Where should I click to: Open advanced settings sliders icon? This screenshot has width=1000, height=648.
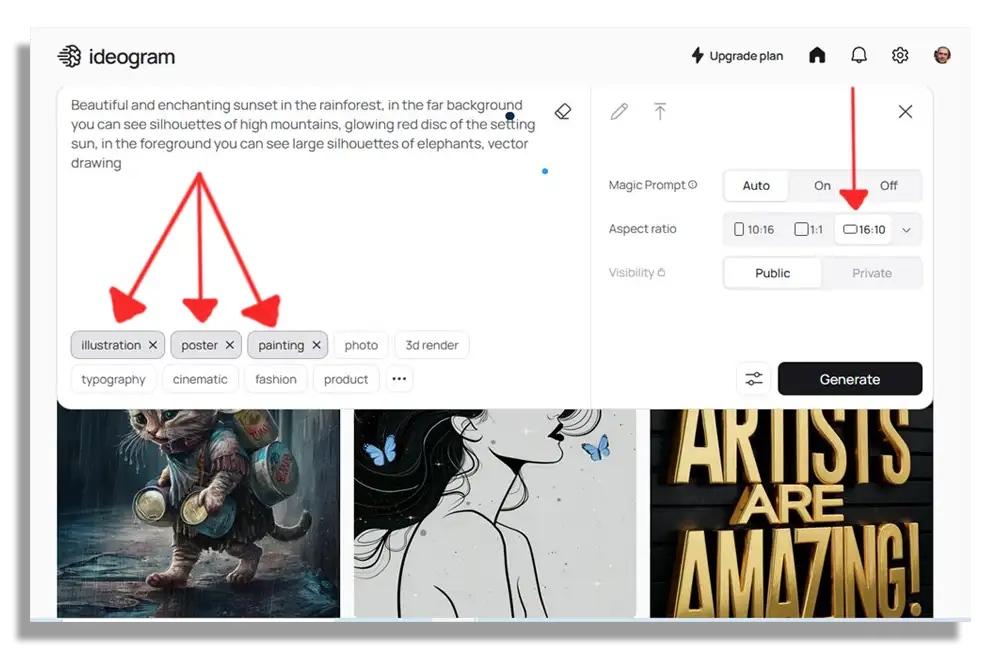[x=754, y=379]
